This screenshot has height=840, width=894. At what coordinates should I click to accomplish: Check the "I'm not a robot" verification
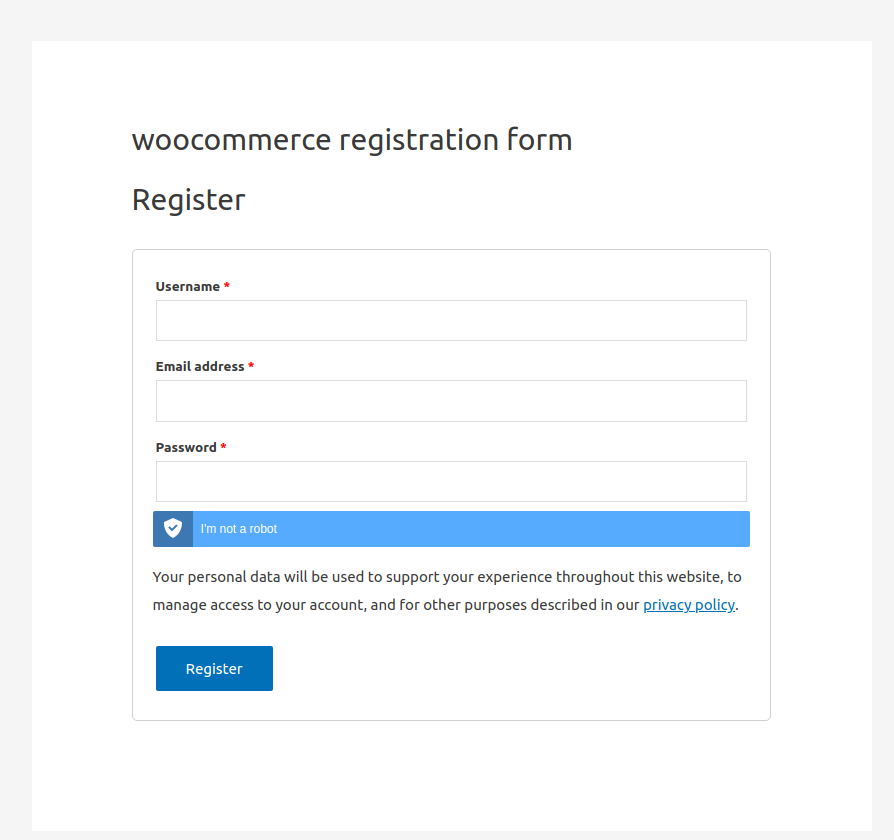pyautogui.click(x=239, y=529)
